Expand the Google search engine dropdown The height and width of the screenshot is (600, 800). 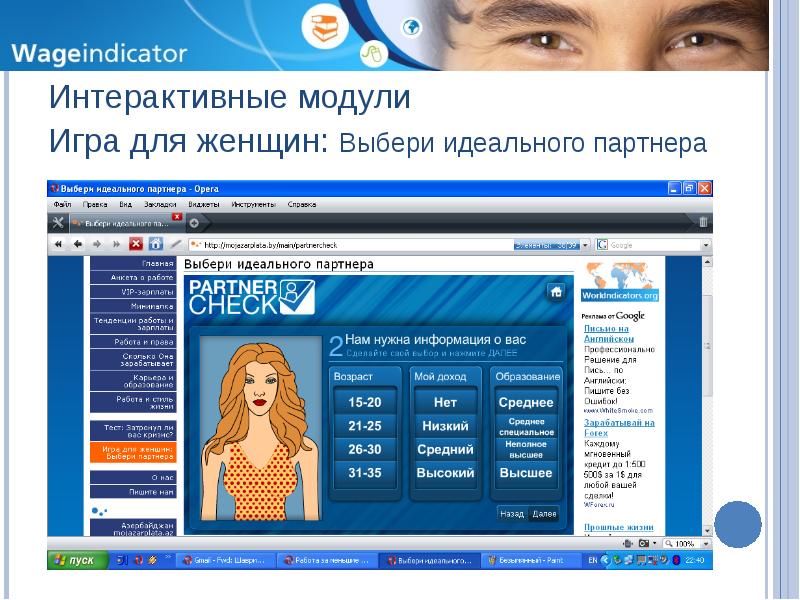click(x=705, y=244)
